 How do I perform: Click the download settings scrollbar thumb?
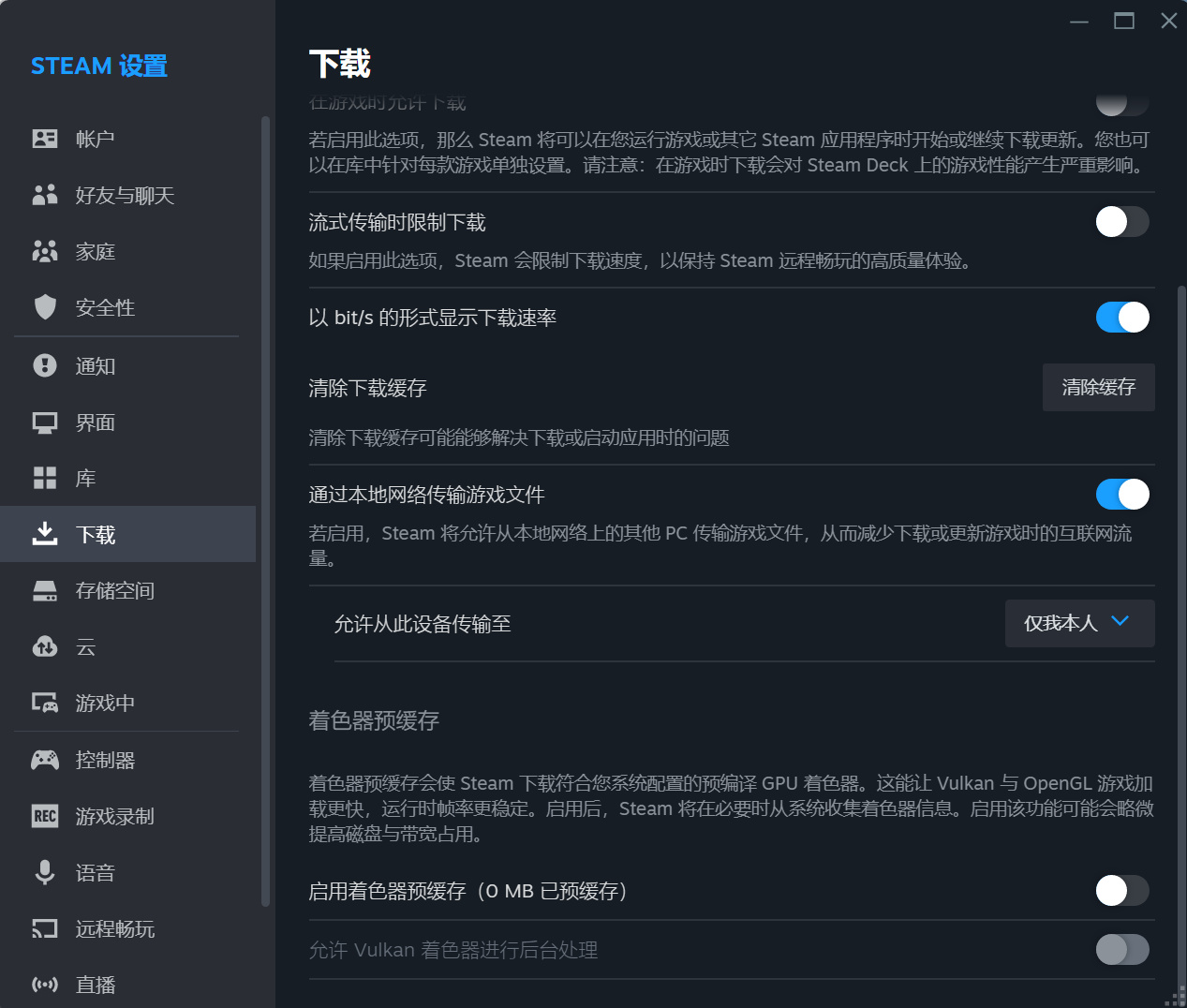coord(1181,639)
